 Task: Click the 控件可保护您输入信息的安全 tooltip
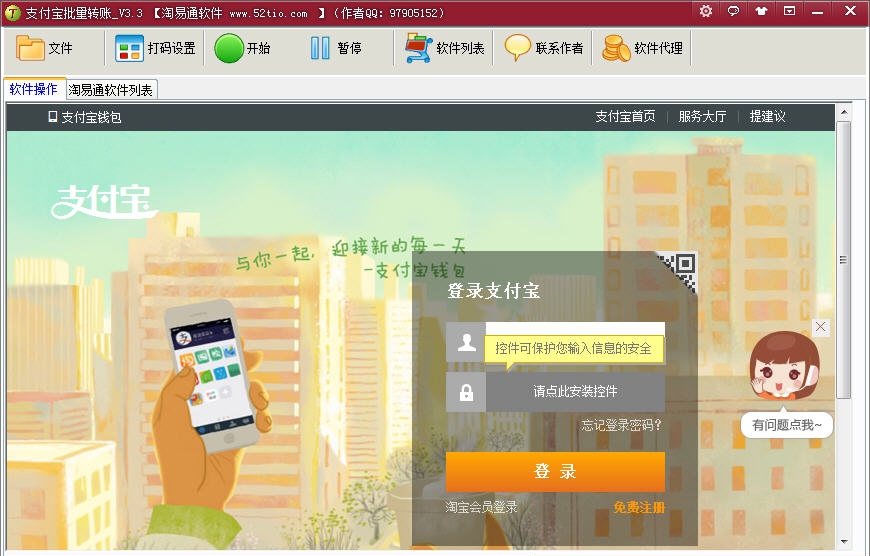[574, 348]
